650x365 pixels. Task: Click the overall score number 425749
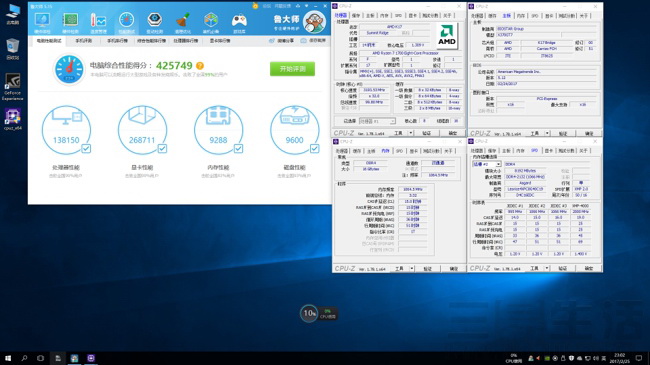click(x=174, y=66)
